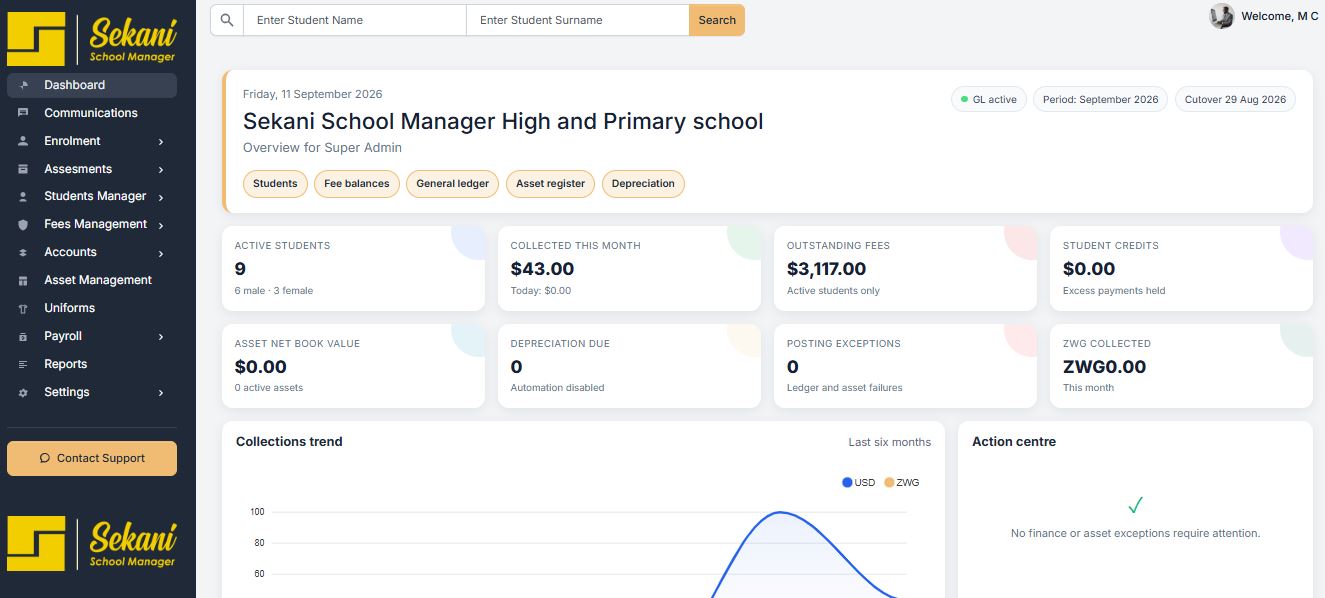Viewport: 1325px width, 598px height.
Task: Click the Accounts sidebar icon
Action: click(x=23, y=253)
